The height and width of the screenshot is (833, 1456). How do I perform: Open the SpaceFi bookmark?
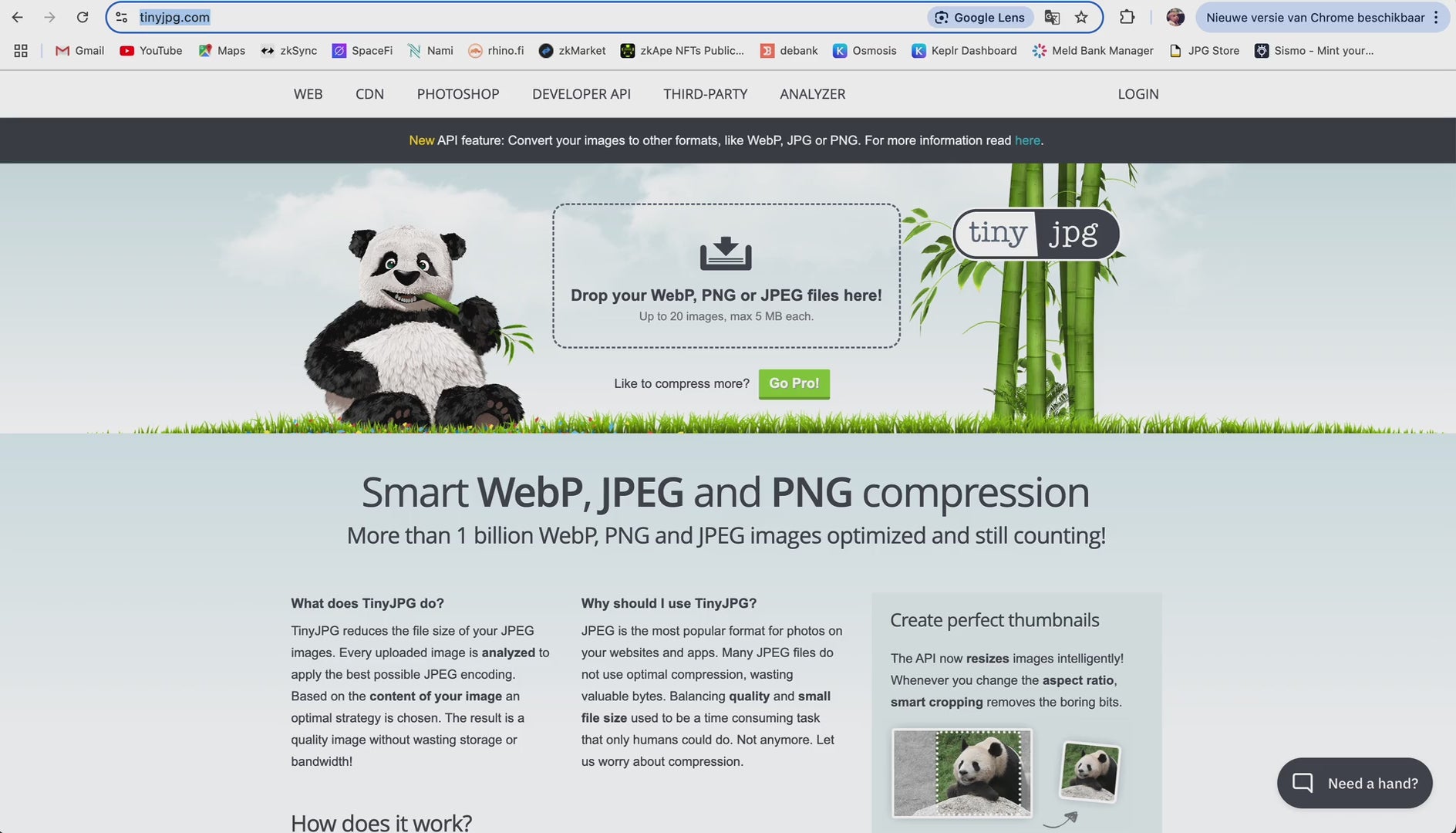(362, 51)
